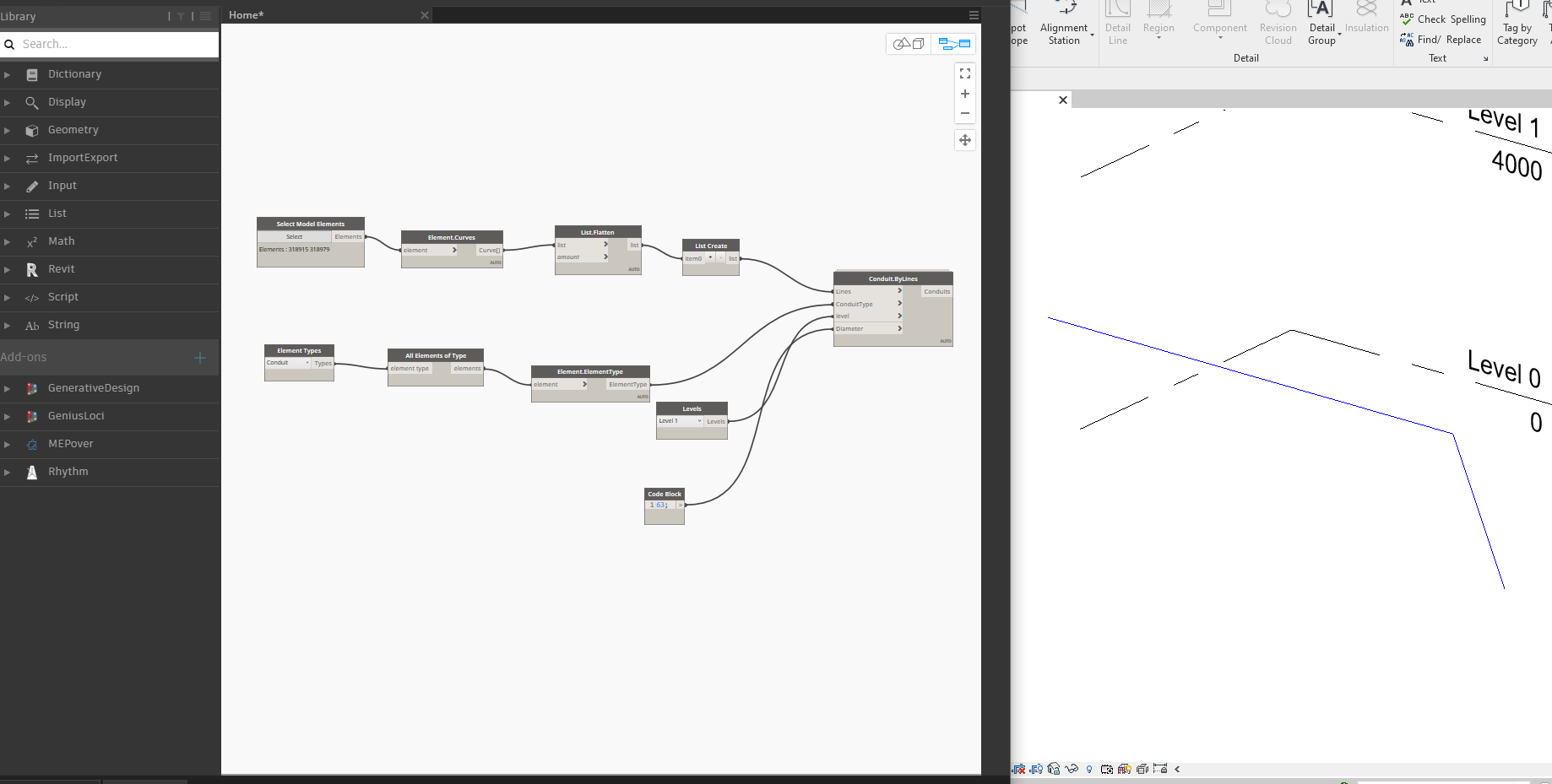Screen dimensions: 1552x784
Task: Click the Alignment Station button
Action: (1065, 24)
